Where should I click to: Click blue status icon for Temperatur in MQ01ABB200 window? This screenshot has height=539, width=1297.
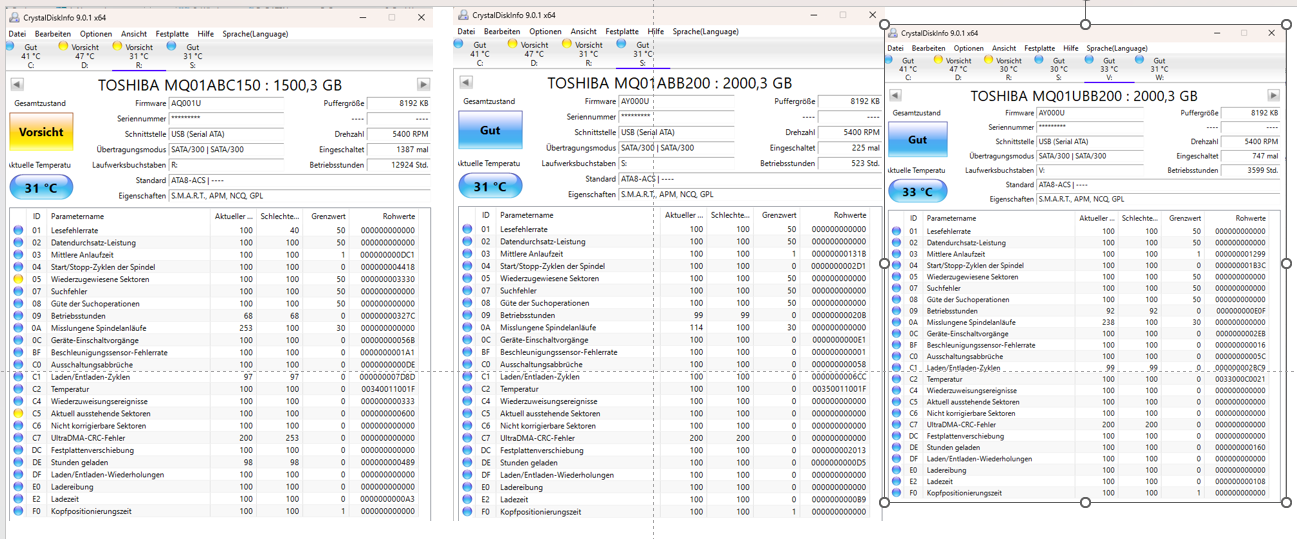pos(467,389)
